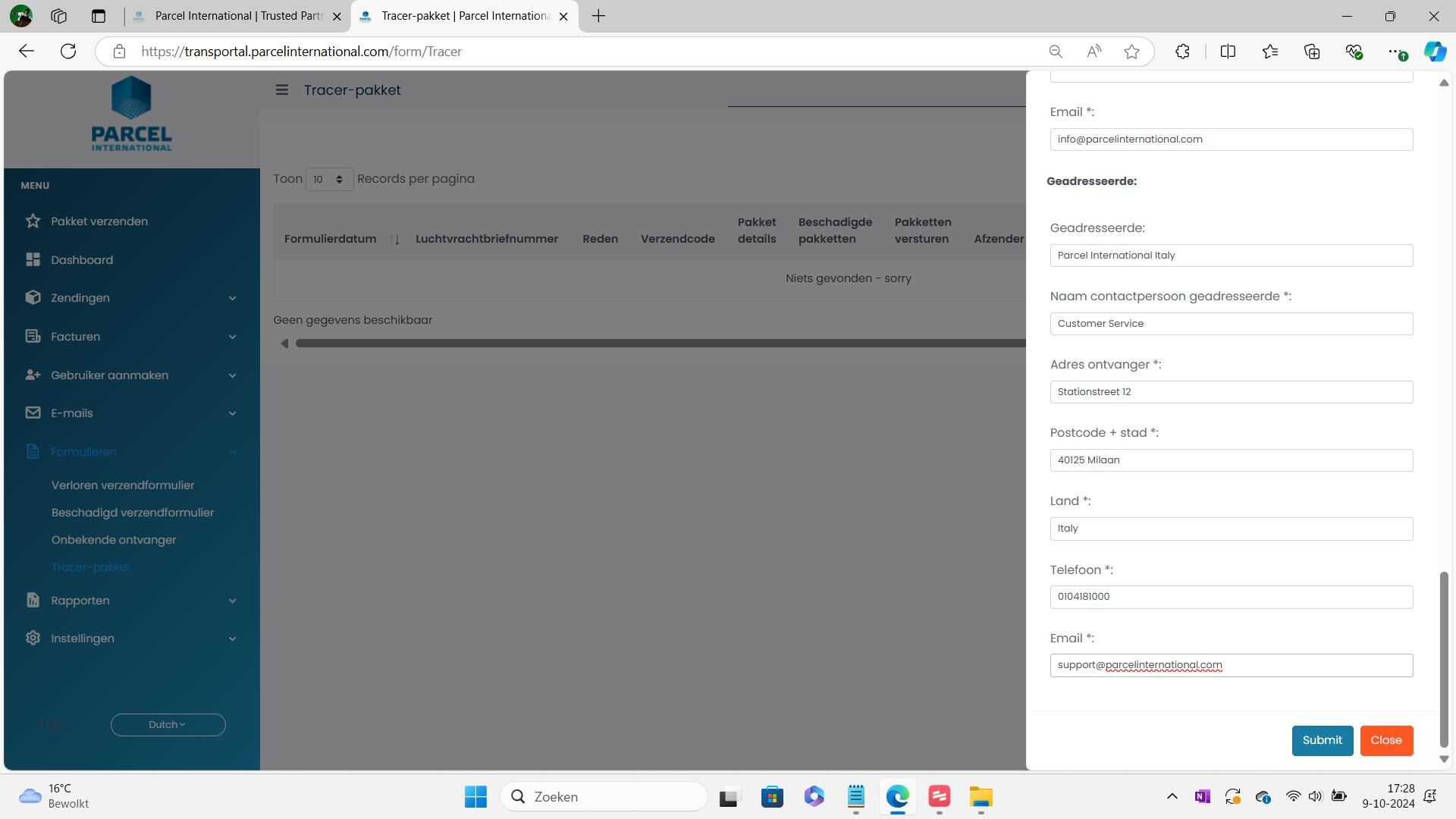Image resolution: width=1456 pixels, height=819 pixels.
Task: Click the Zendingen box icon
Action: point(33,298)
